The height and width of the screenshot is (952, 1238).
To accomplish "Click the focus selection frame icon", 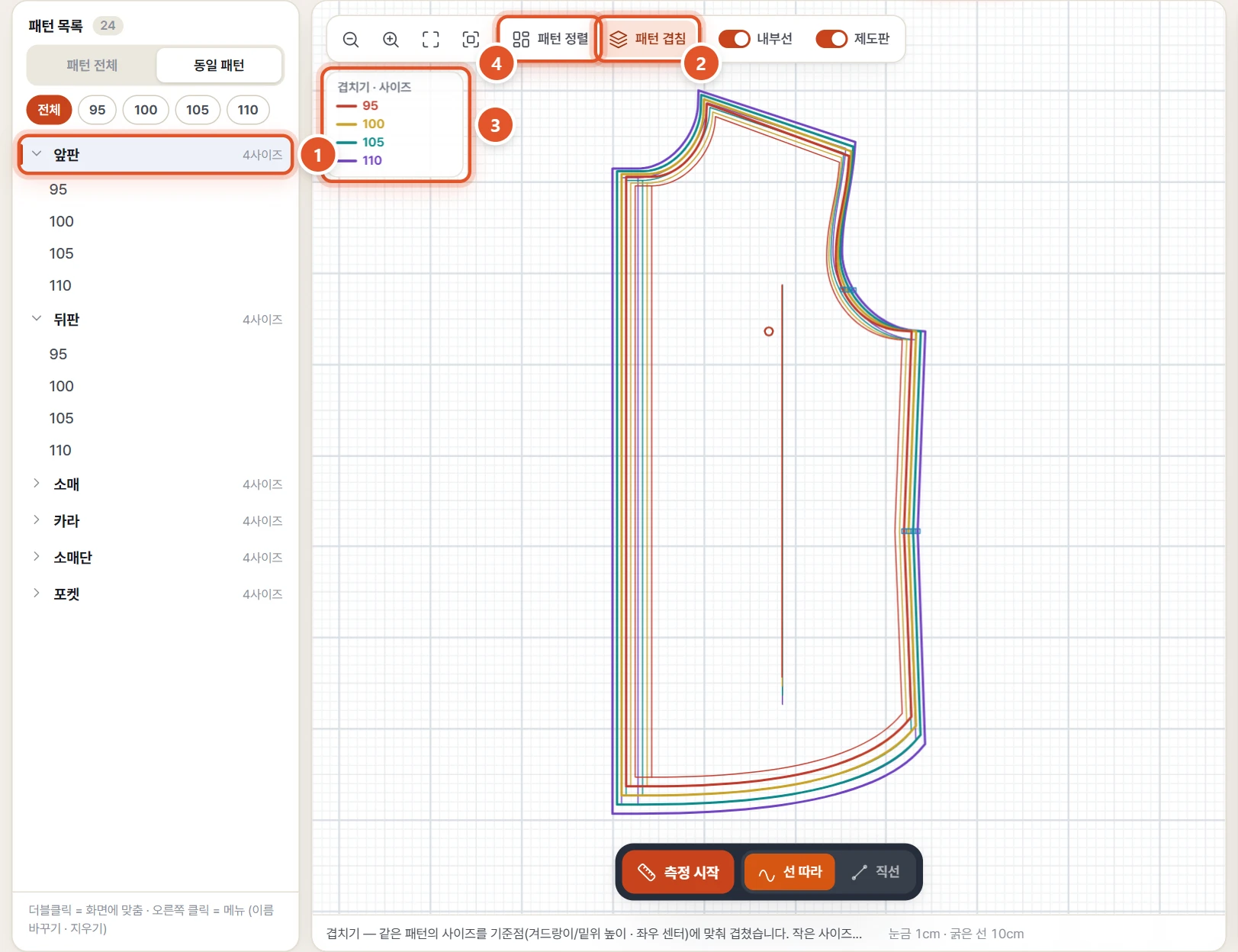I will [x=471, y=40].
